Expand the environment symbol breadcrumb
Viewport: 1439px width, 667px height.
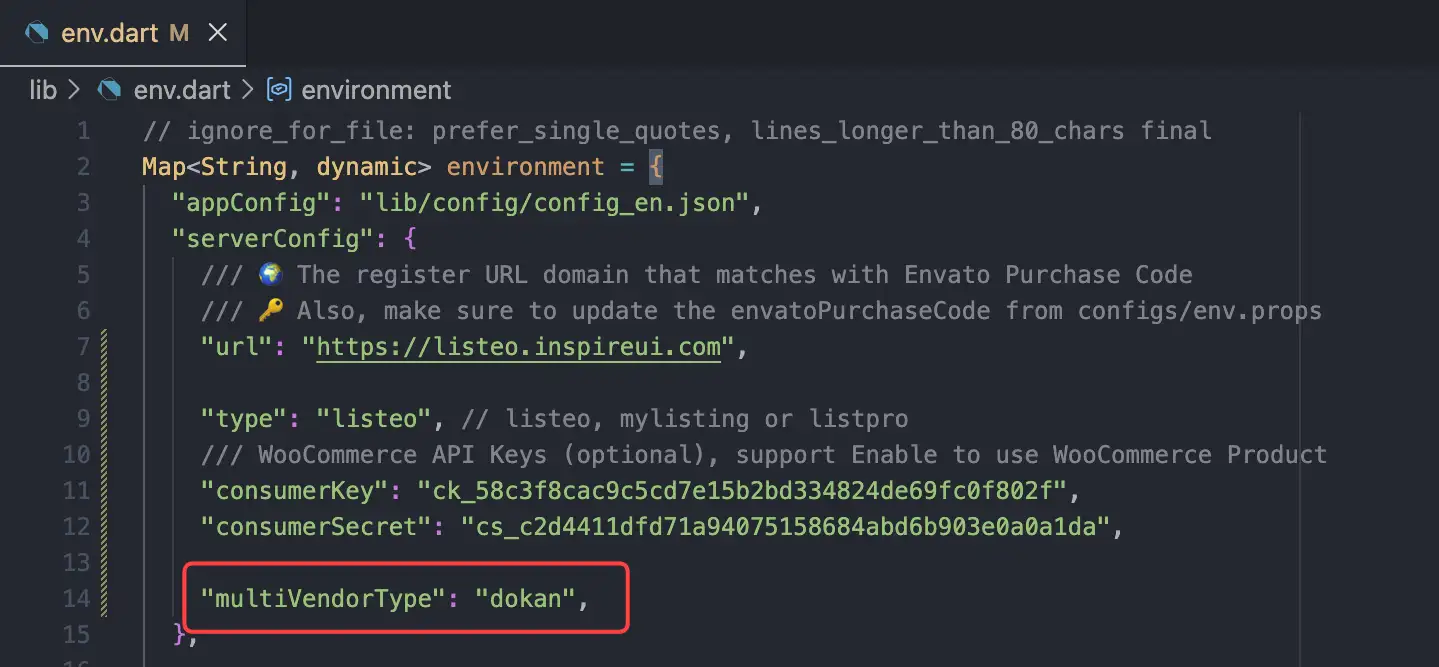pyautogui.click(x=376, y=90)
